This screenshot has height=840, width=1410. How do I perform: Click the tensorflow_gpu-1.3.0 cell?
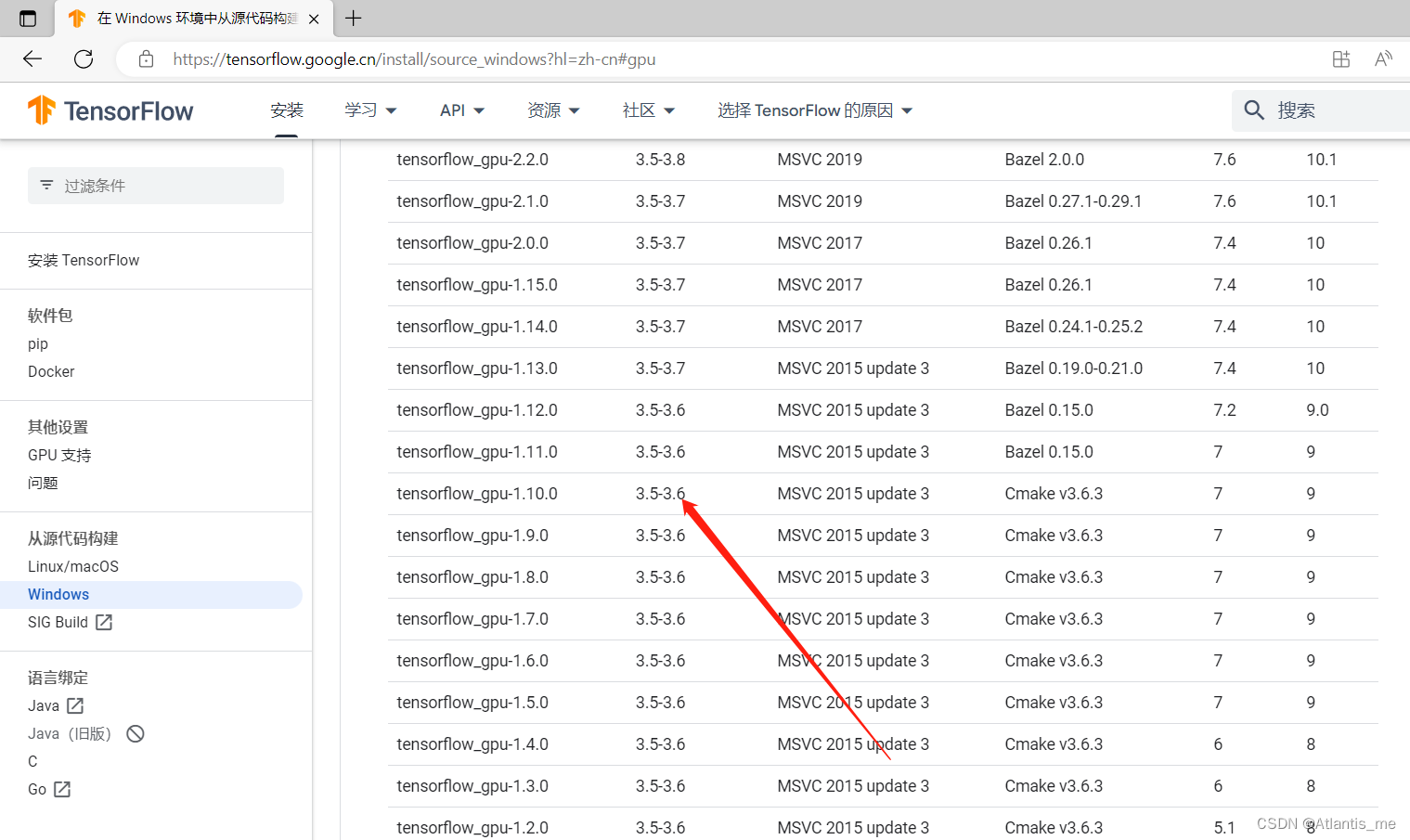pyautogui.click(x=472, y=786)
